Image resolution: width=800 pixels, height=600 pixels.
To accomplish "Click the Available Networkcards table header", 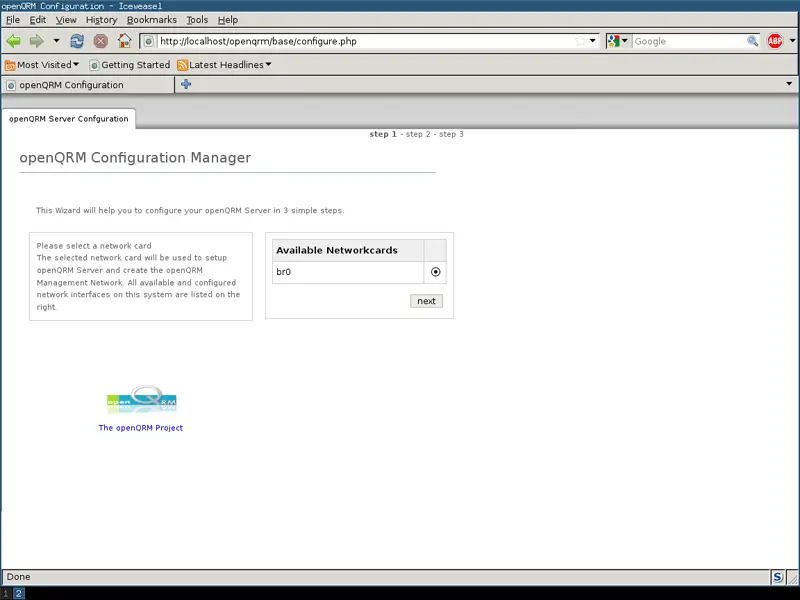I will pos(337,250).
